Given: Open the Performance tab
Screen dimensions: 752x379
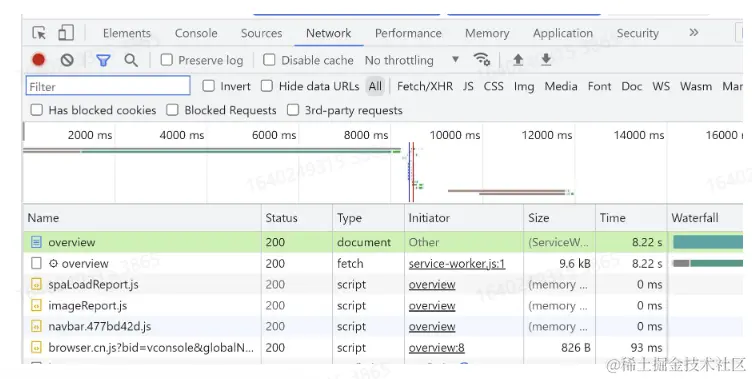Looking at the screenshot, I should (x=408, y=33).
